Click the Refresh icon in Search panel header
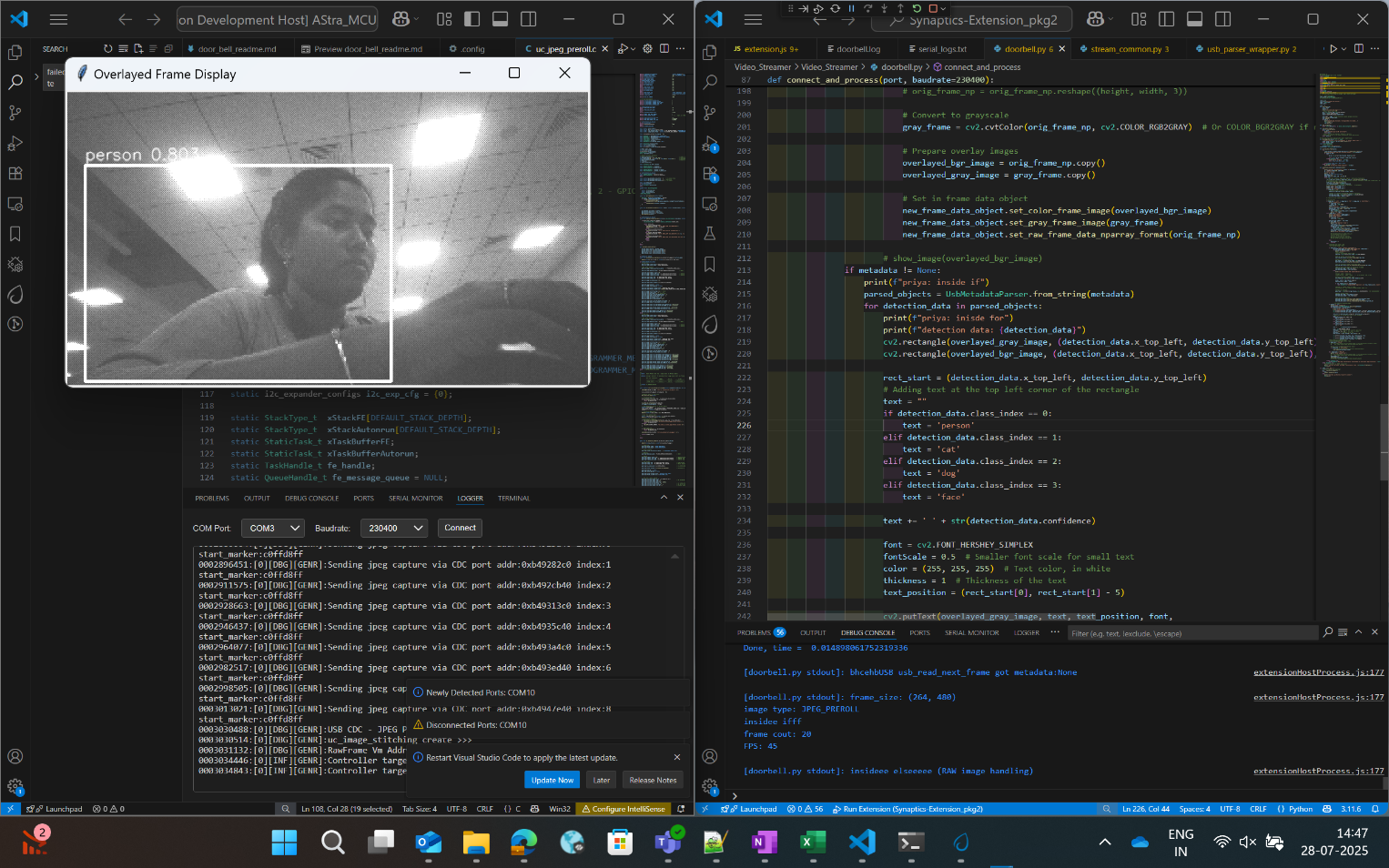Image resolution: width=1389 pixels, height=868 pixels. click(x=108, y=49)
